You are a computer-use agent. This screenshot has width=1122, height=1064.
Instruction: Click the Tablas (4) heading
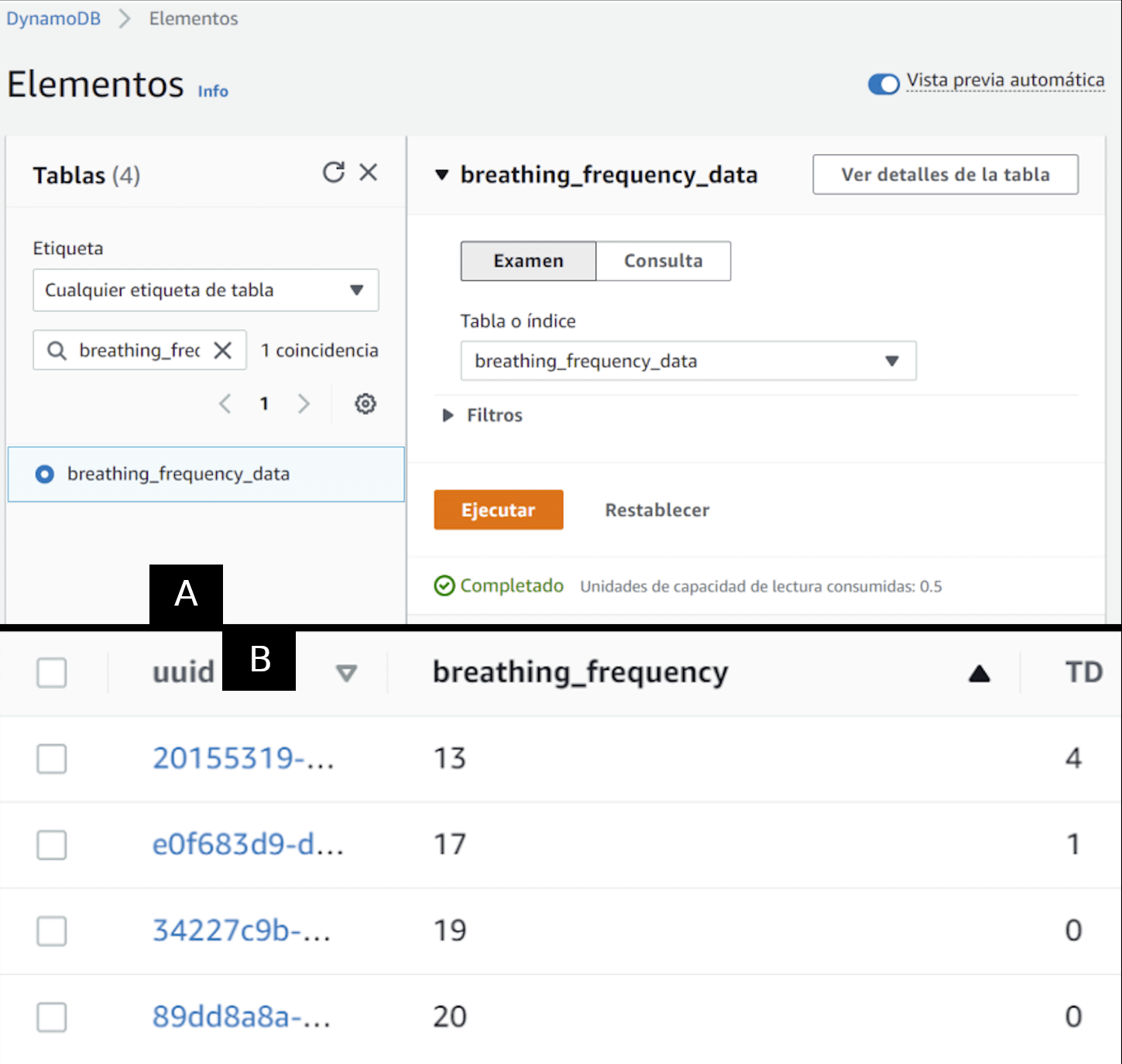tap(87, 176)
